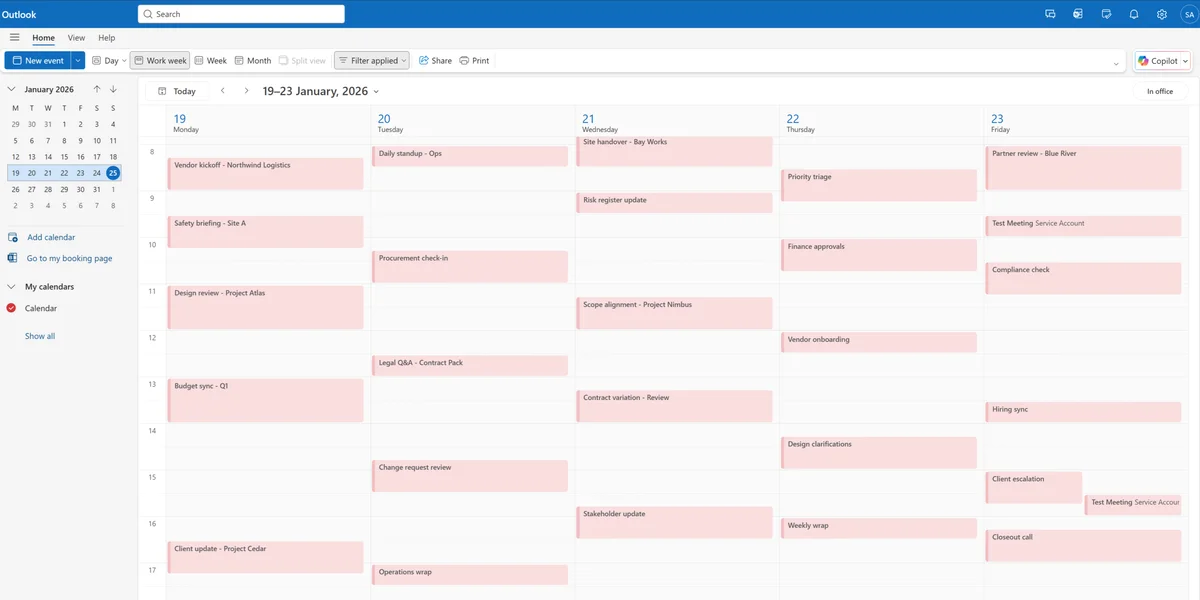Open the Filter applied dropdown
Viewport: 1200px width, 600px height.
[x=371, y=60]
